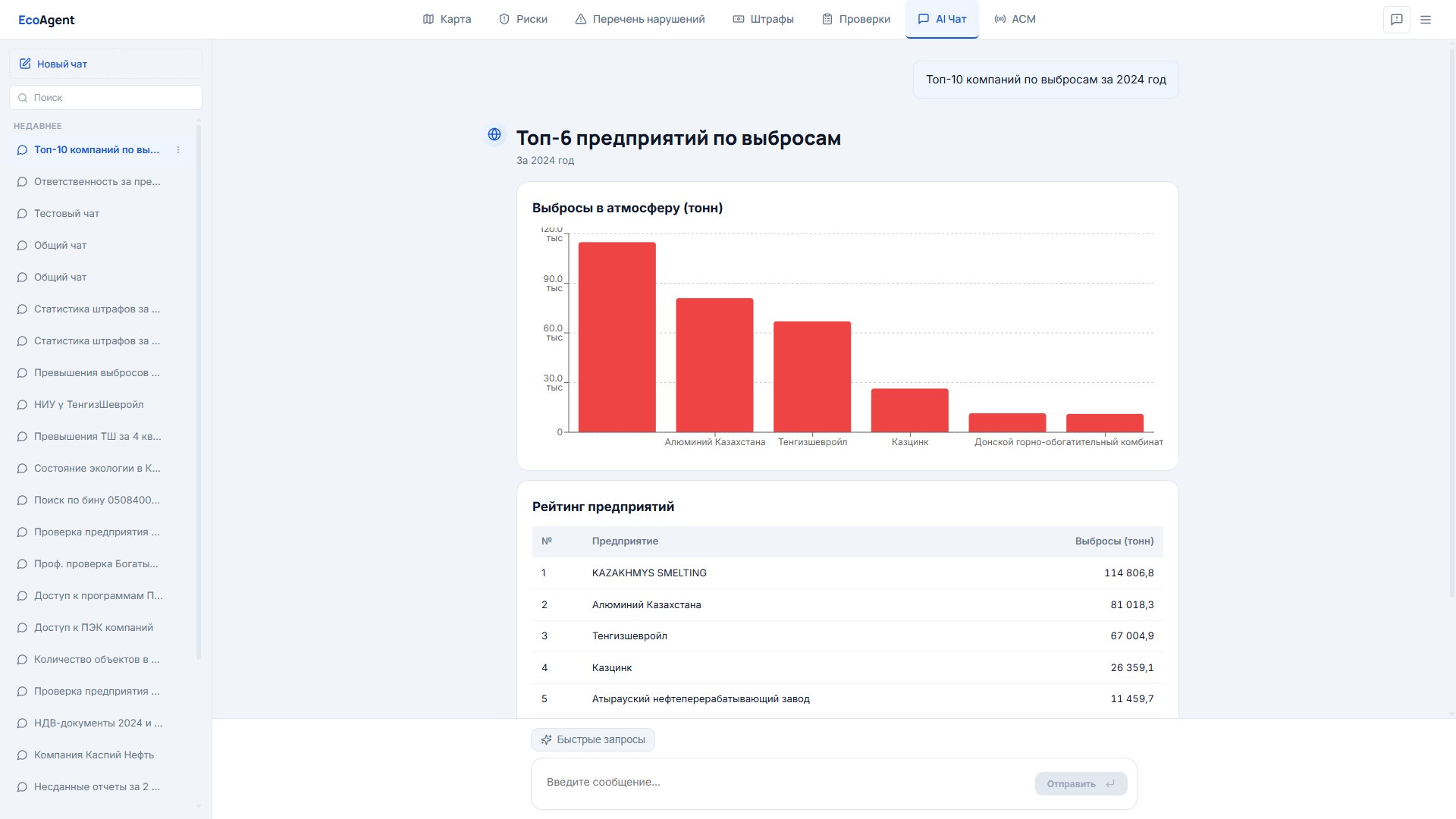1456x819 pixels.
Task: Click Казцинк in the ranking table
Action: [x=612, y=668]
